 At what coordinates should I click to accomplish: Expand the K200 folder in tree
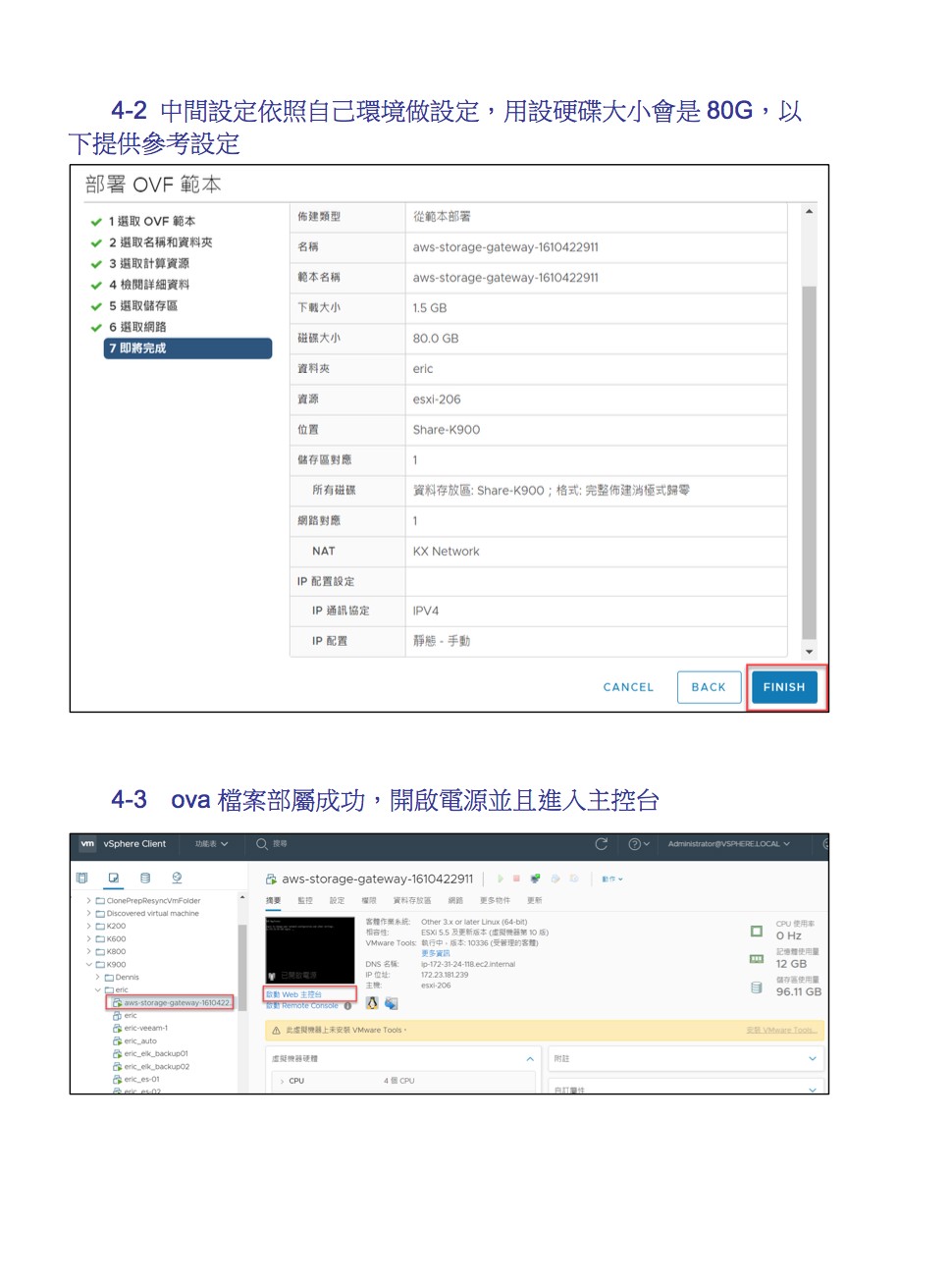(88, 926)
